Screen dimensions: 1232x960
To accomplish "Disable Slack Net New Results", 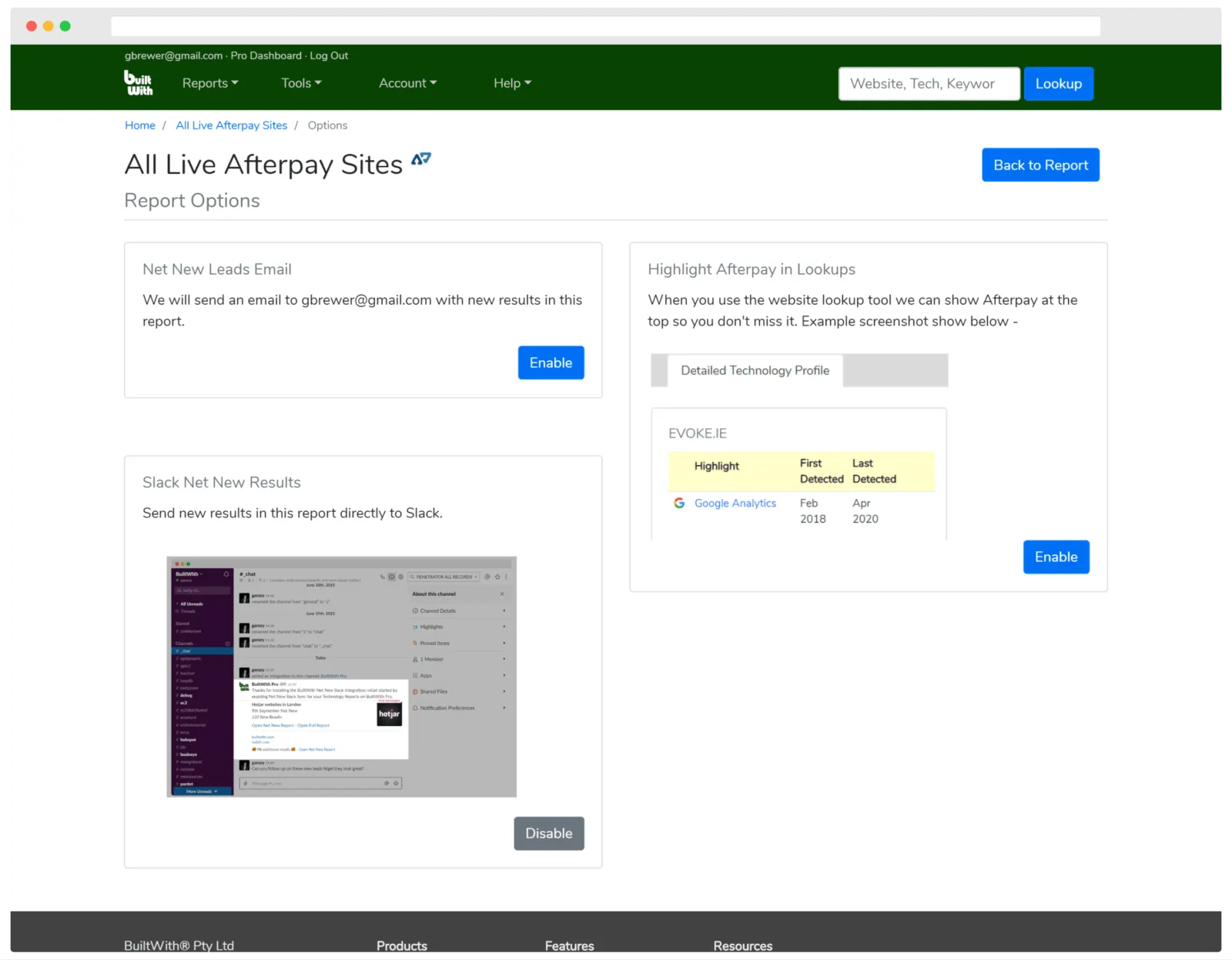I will pyautogui.click(x=548, y=833).
